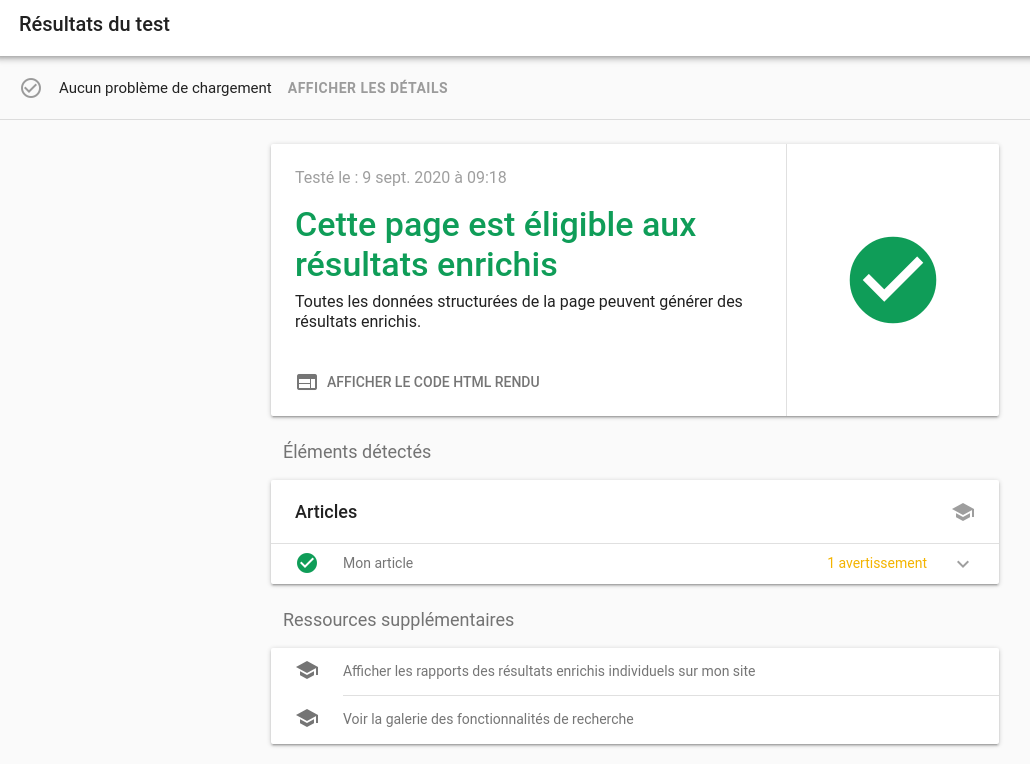Click 'Aucun problème de chargement' status text

(x=165, y=88)
